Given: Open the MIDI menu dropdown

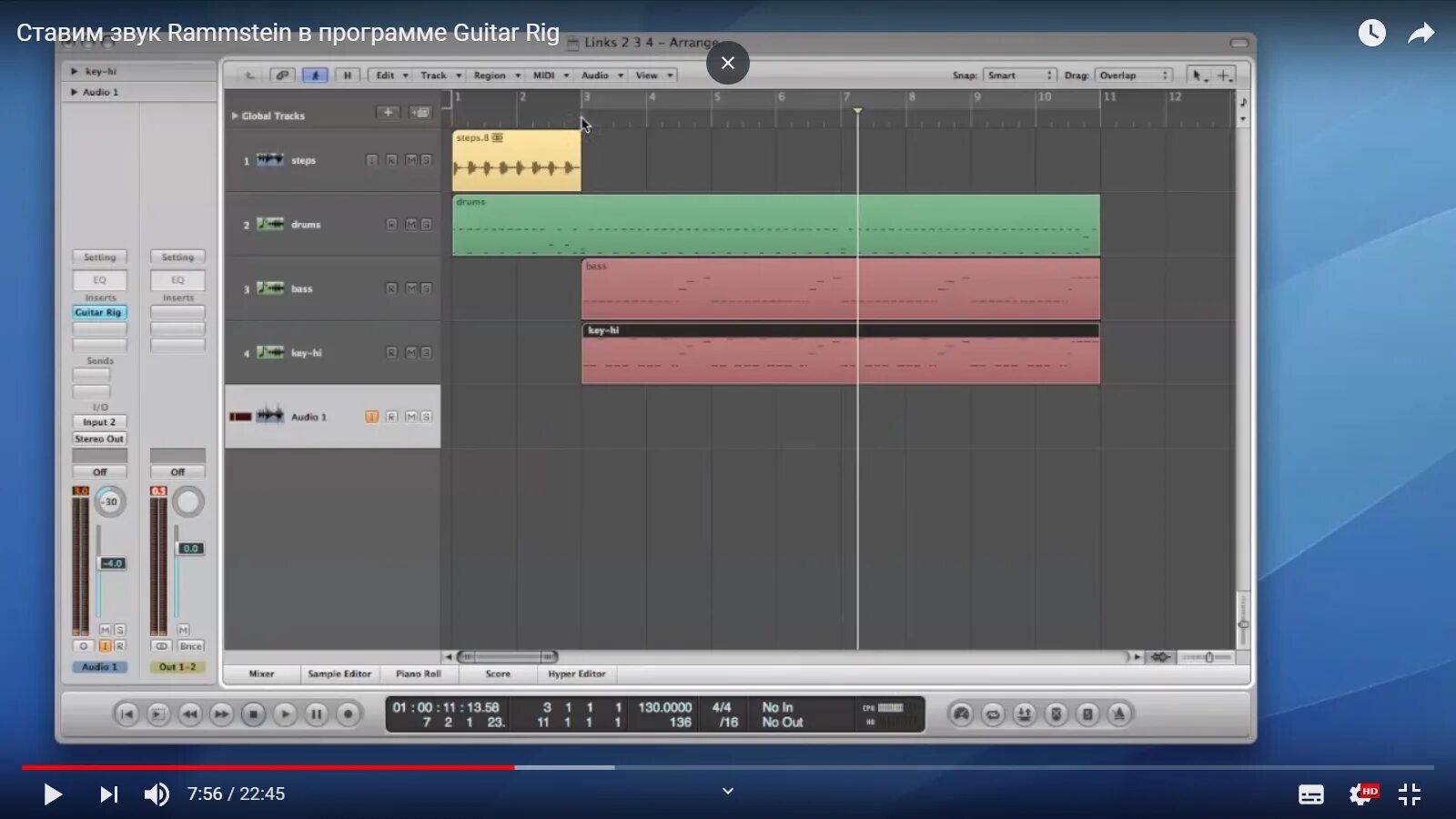Looking at the screenshot, I should coord(550,76).
